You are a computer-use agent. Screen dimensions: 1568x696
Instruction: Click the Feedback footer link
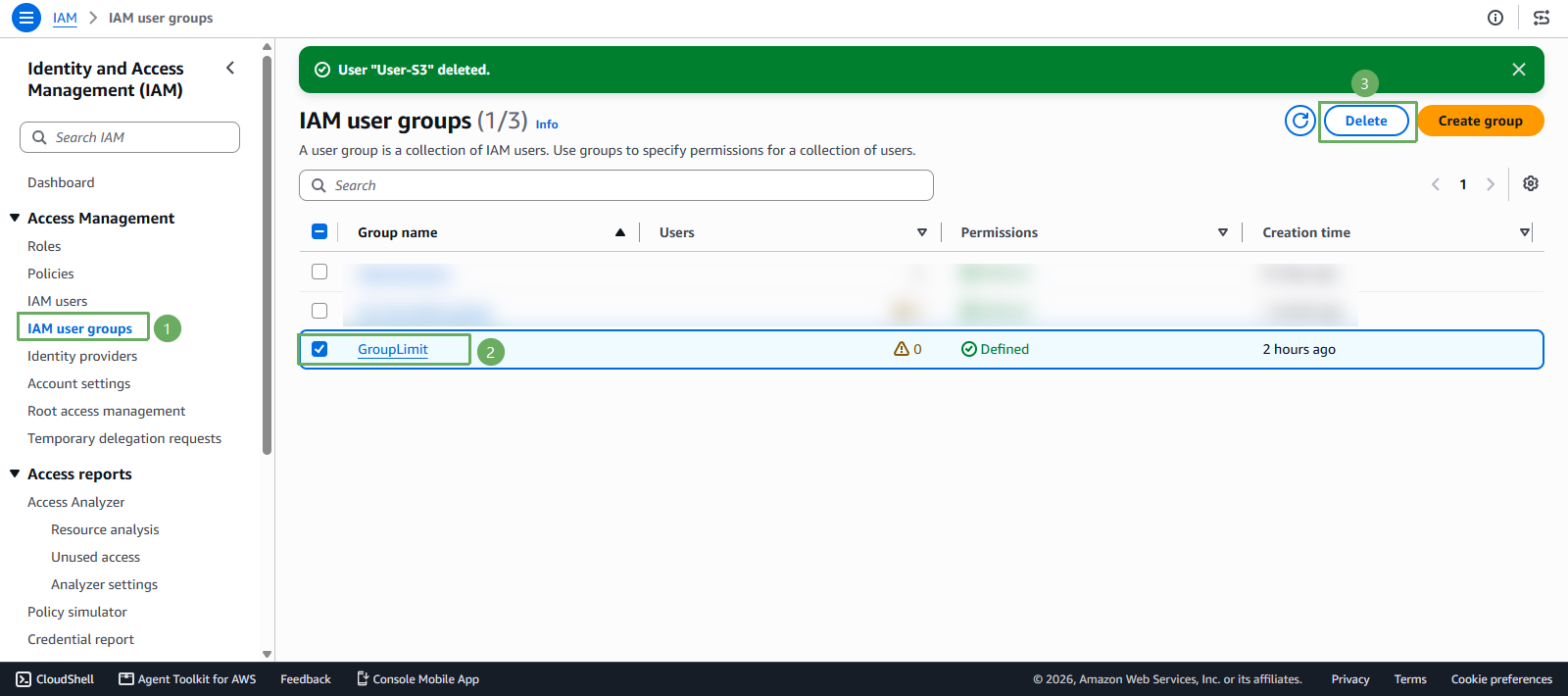(x=306, y=679)
